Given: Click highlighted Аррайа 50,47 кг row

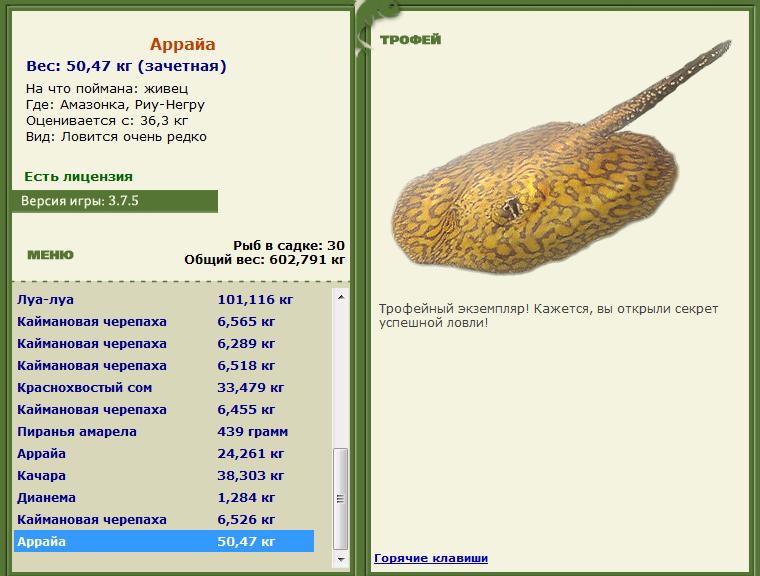Looking at the screenshot, I should (x=164, y=542).
